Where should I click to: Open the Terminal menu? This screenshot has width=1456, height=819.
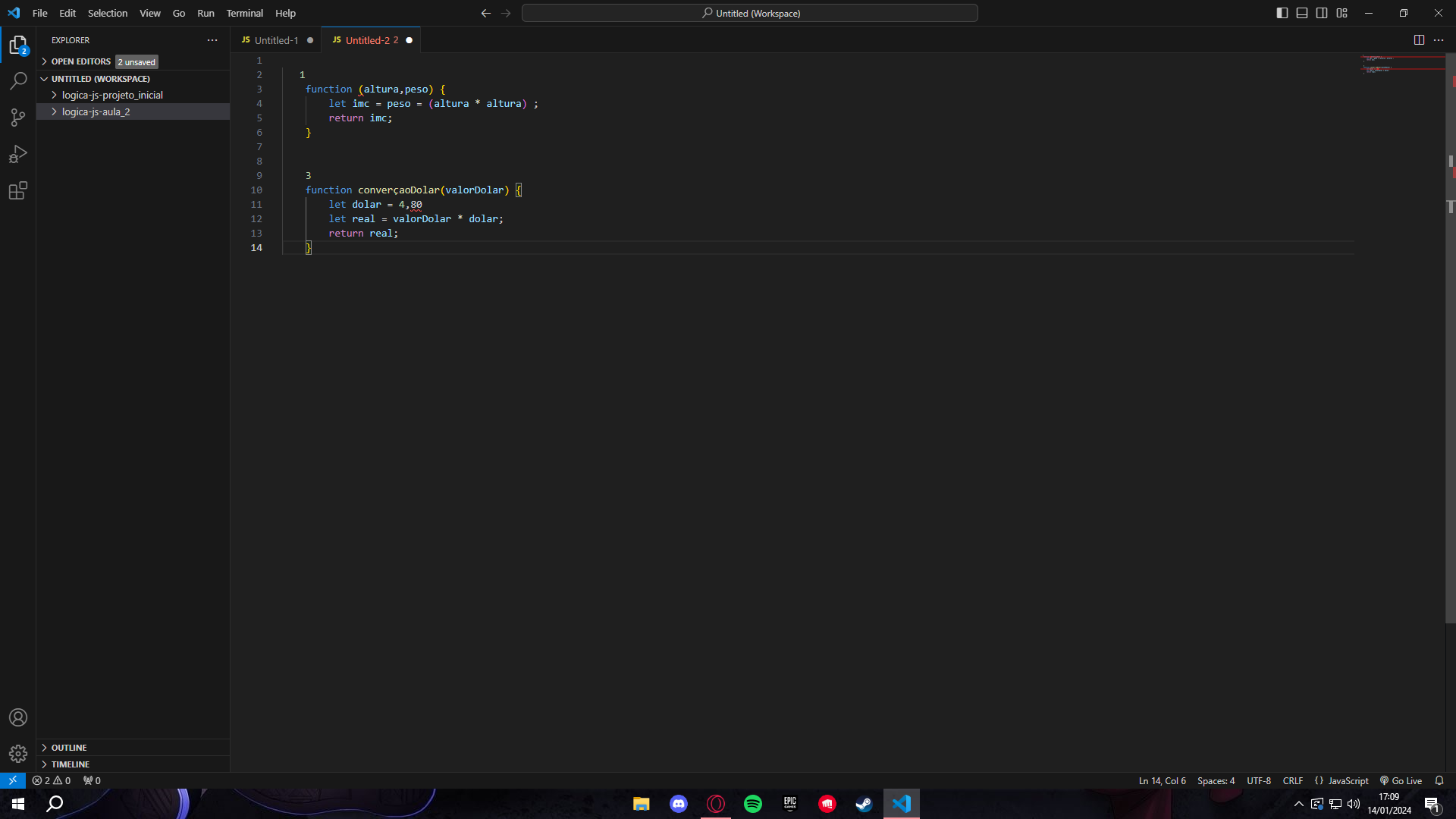pyautogui.click(x=244, y=13)
